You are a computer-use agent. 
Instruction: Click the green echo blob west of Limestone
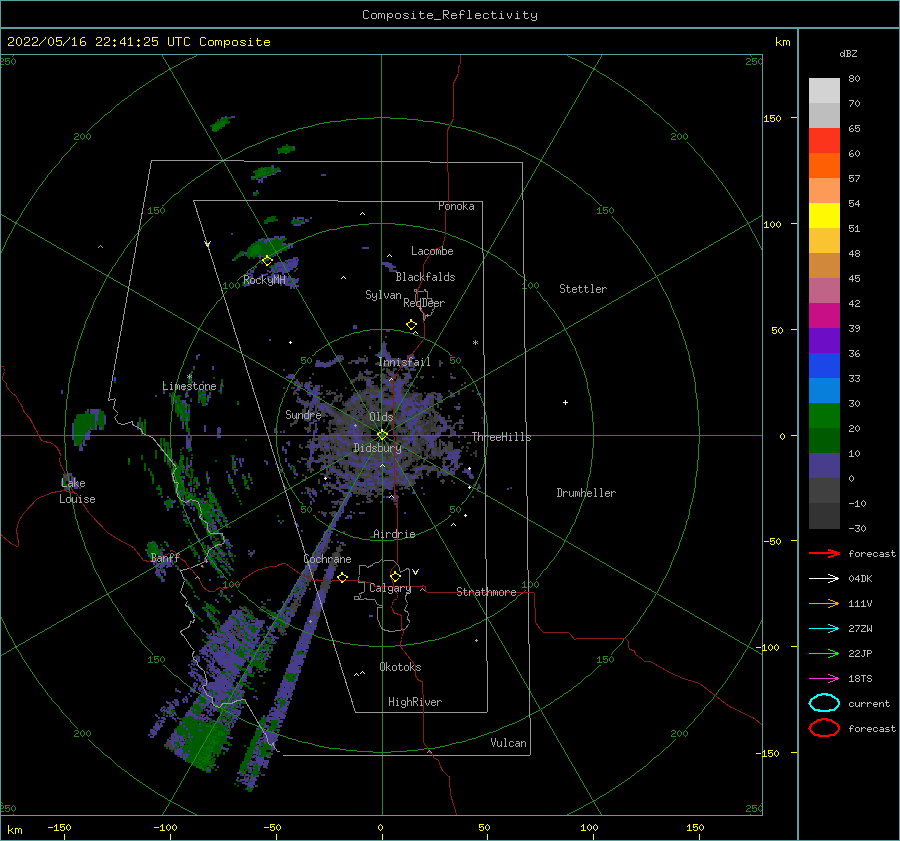coord(88,427)
